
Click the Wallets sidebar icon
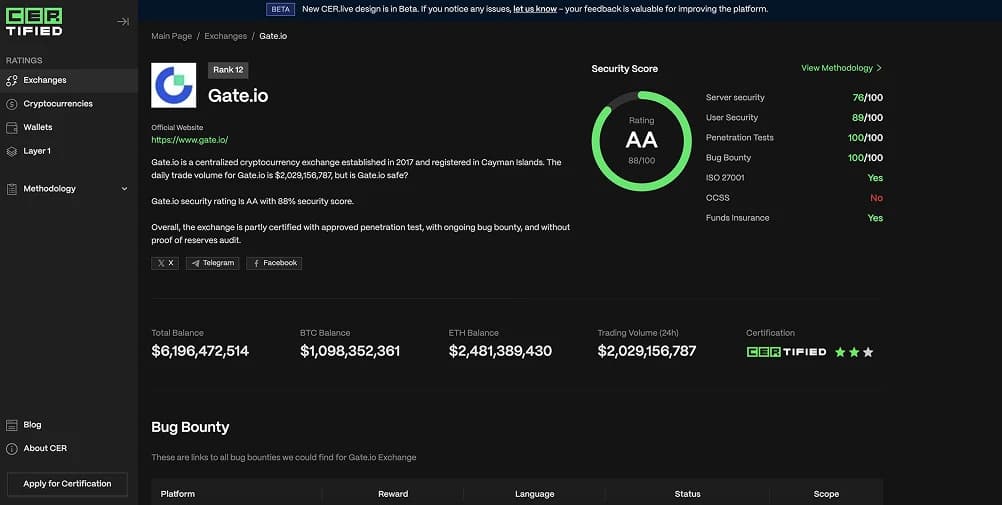click(12, 128)
